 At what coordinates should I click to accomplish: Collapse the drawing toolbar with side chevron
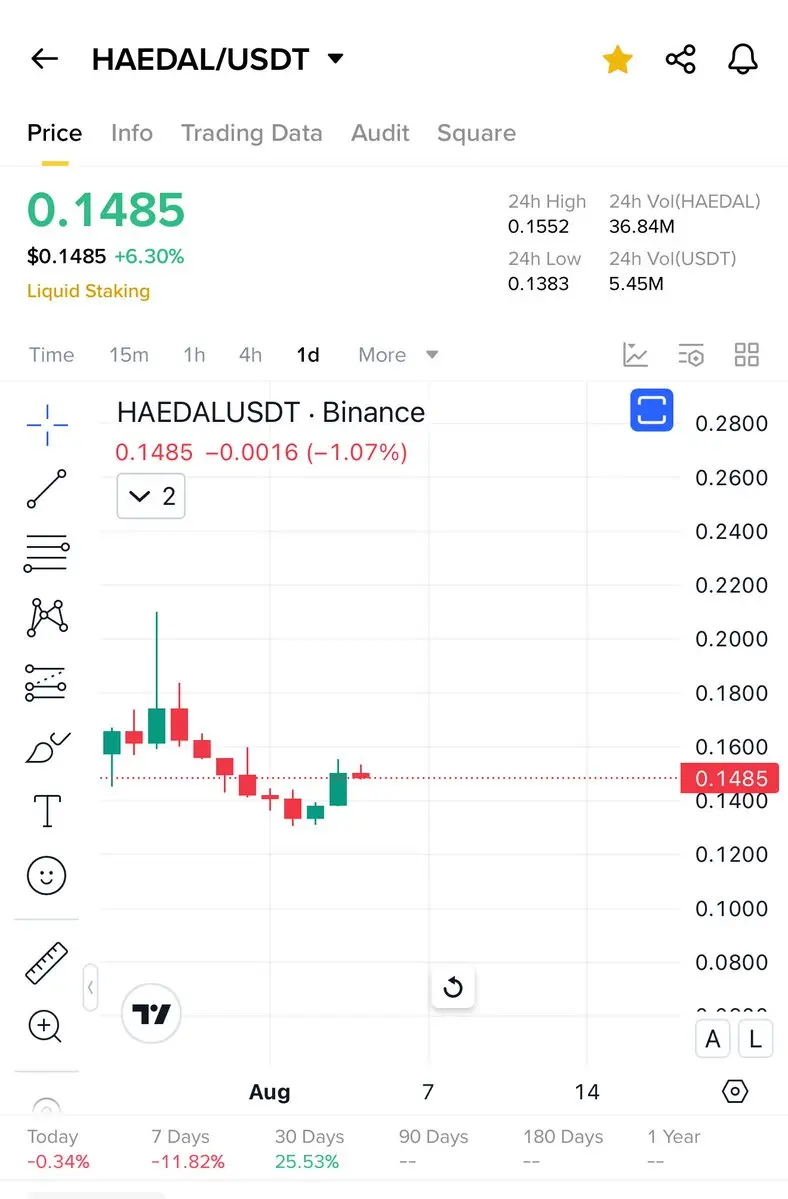tap(90, 987)
